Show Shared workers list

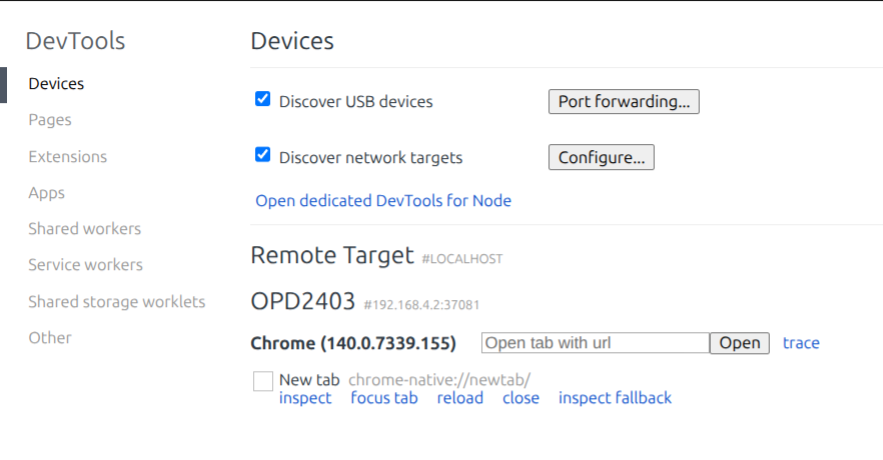point(84,229)
